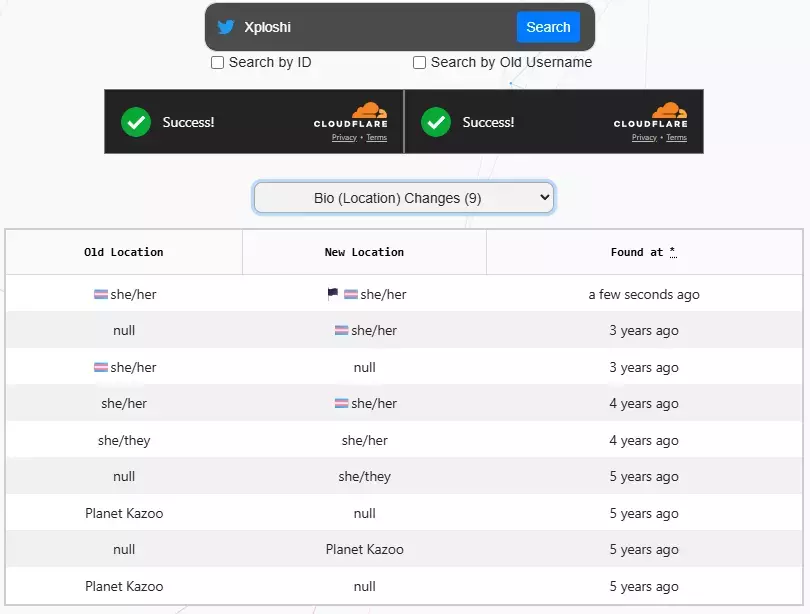
Task: Click the Old Location column header
Action: [x=123, y=252]
